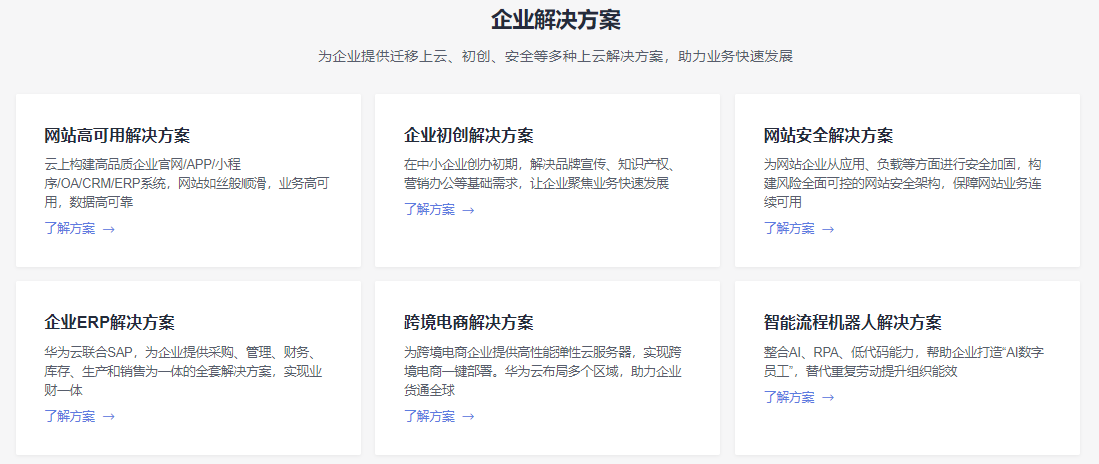Viewport: 1099px width, 464px height.
Task: Click the arrow icon under 跨境电商解决方案
Action: pyautogui.click(x=468, y=417)
